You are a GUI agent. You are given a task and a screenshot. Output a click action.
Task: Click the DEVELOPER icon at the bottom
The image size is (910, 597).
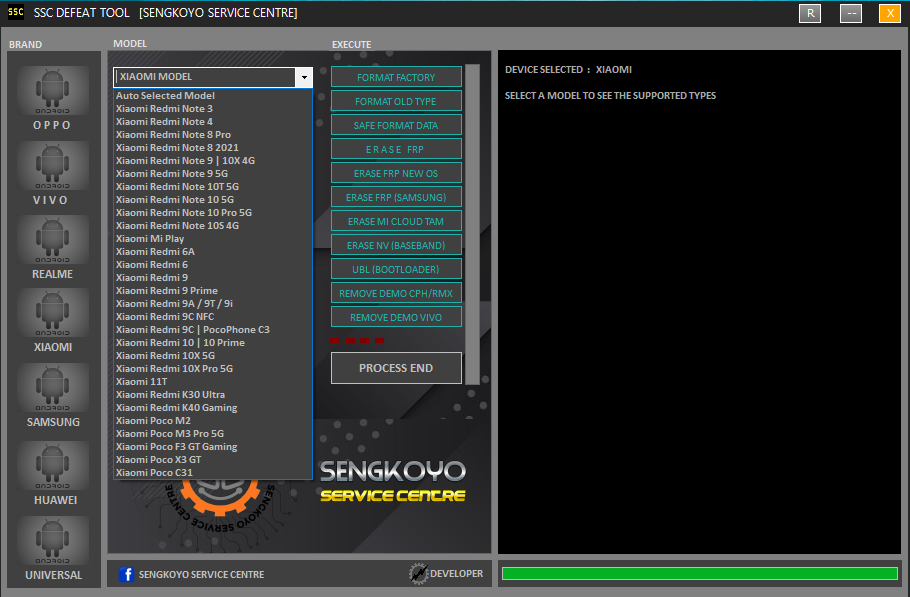(x=420, y=574)
